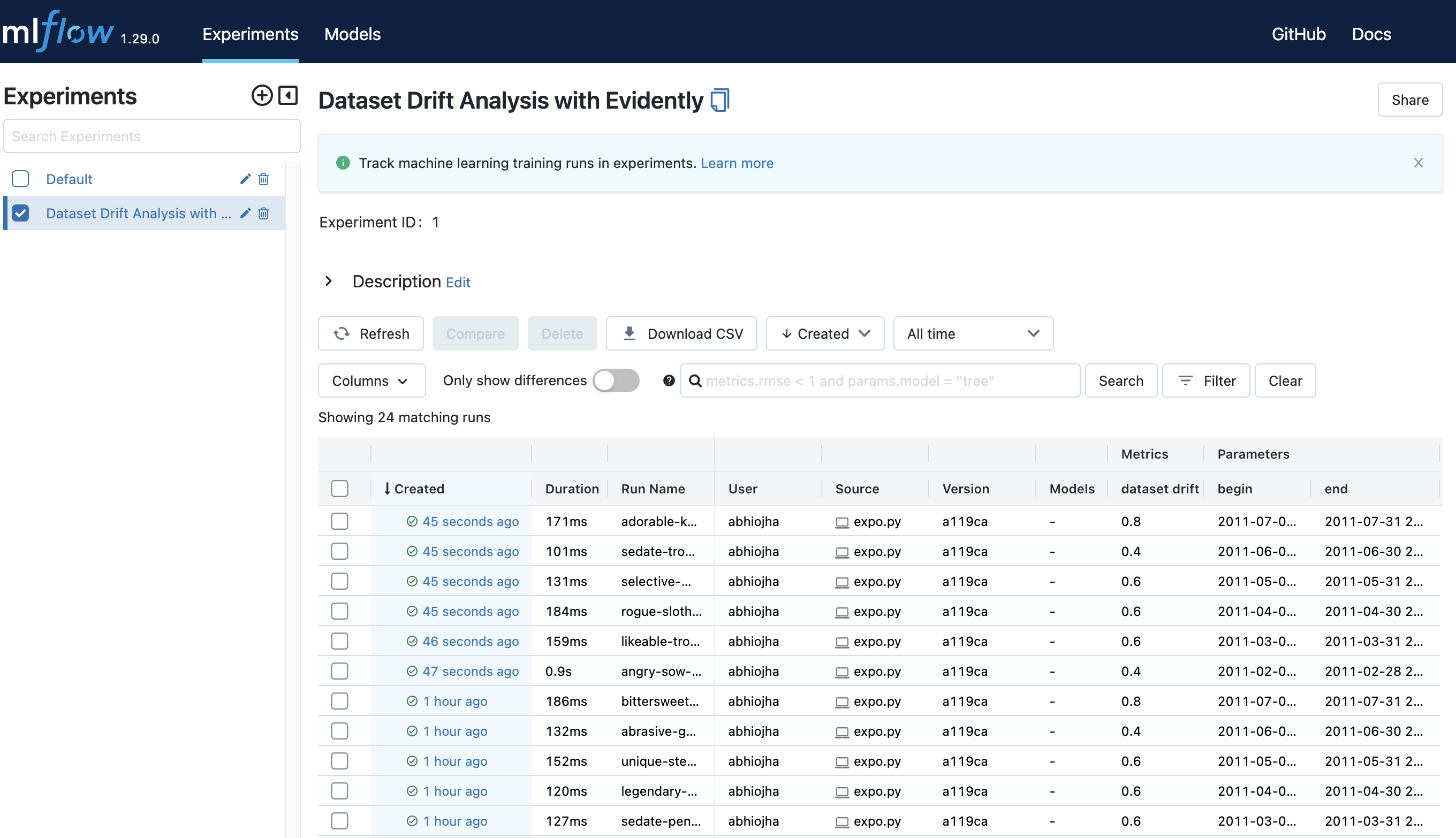
Task: Click trash icon for Dataset Drift Analysis experiment
Action: click(x=264, y=214)
